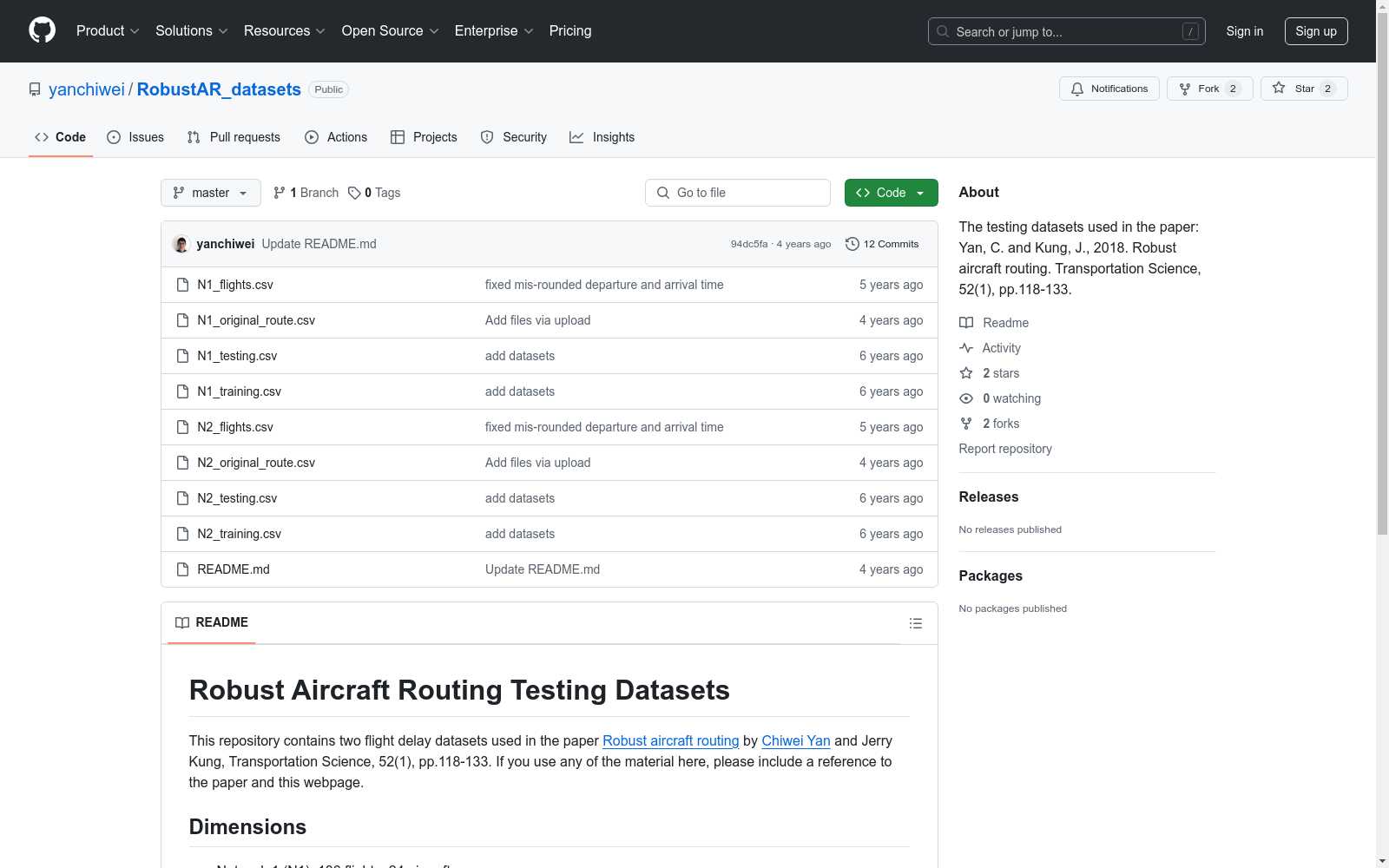The image size is (1389, 868).
Task: Click the eye icon beside 0 watching
Action: [x=966, y=398]
